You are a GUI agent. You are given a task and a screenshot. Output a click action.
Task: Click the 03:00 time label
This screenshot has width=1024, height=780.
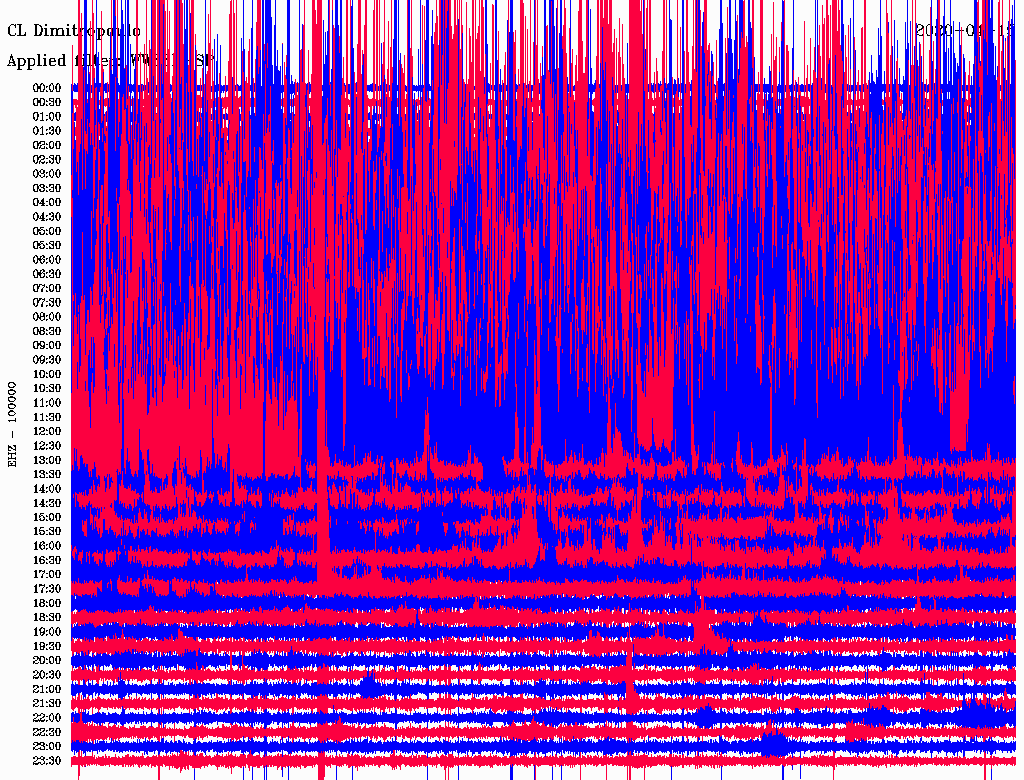point(47,174)
